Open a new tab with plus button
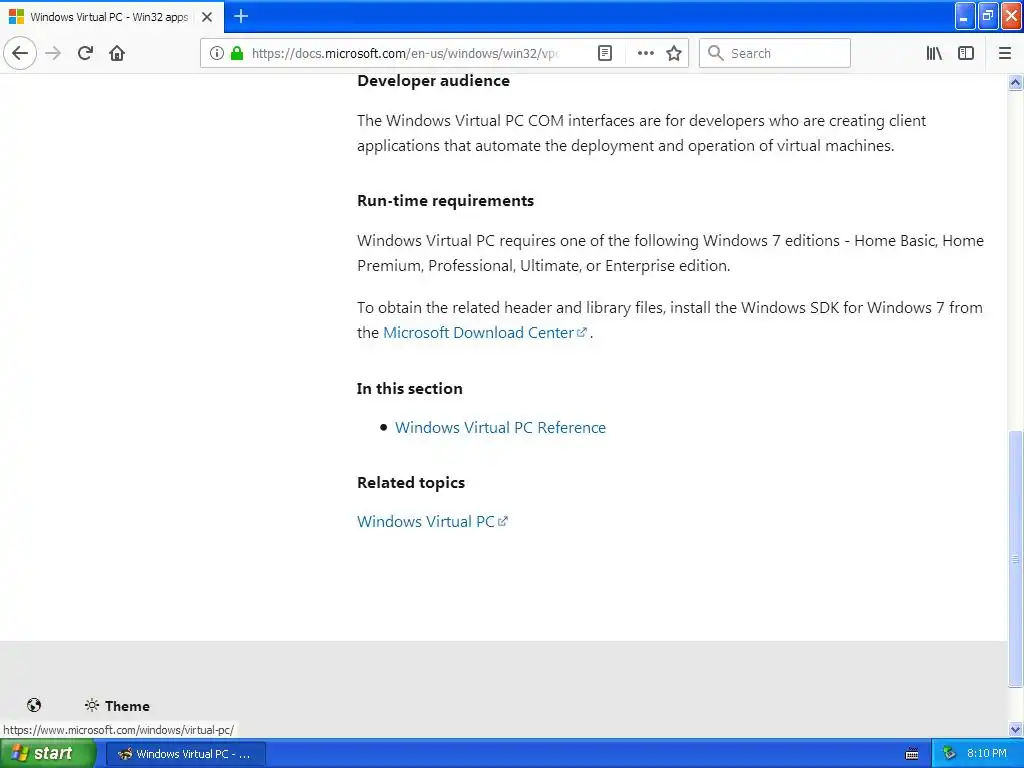Image resolution: width=1024 pixels, height=768 pixels. click(241, 16)
